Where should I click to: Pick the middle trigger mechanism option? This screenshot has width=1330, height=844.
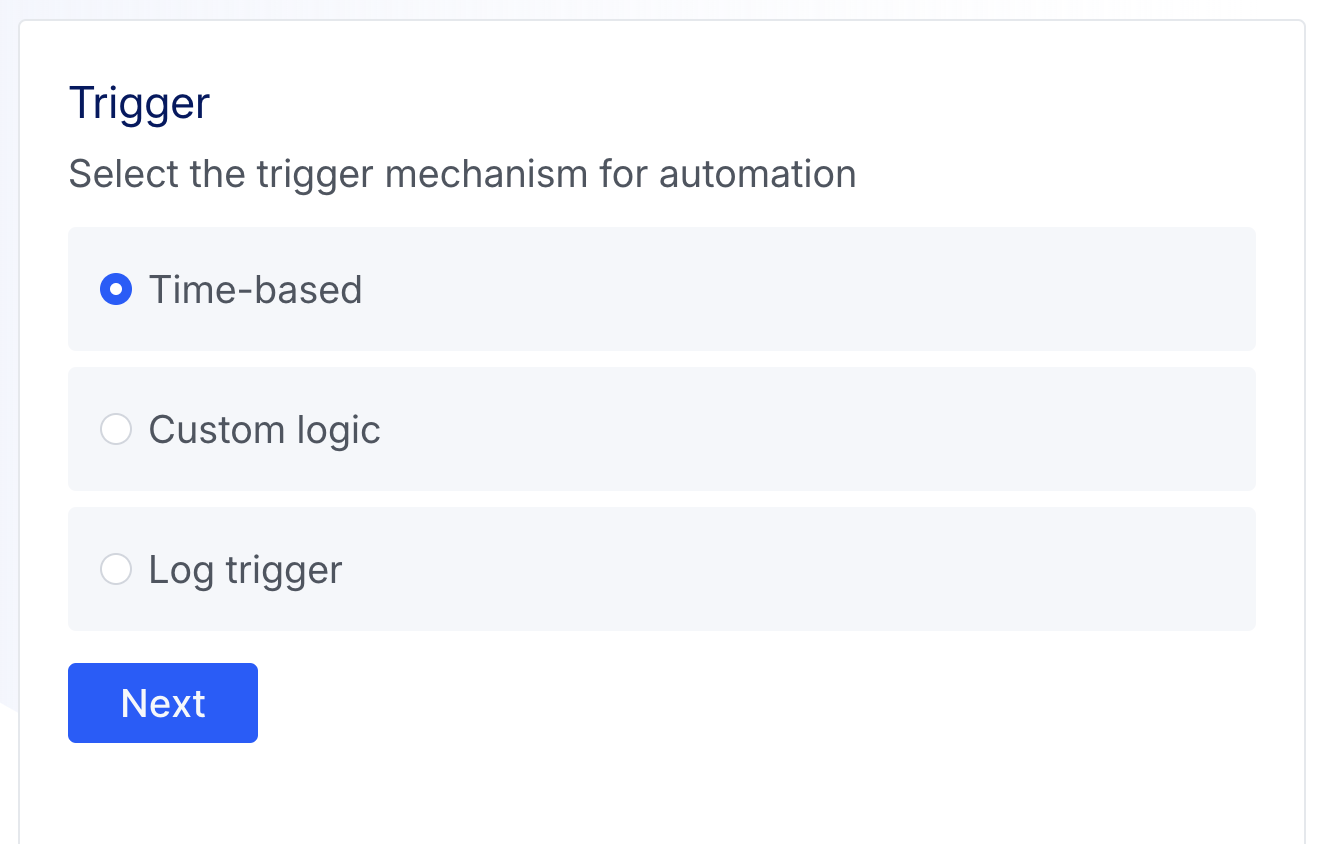(x=116, y=430)
